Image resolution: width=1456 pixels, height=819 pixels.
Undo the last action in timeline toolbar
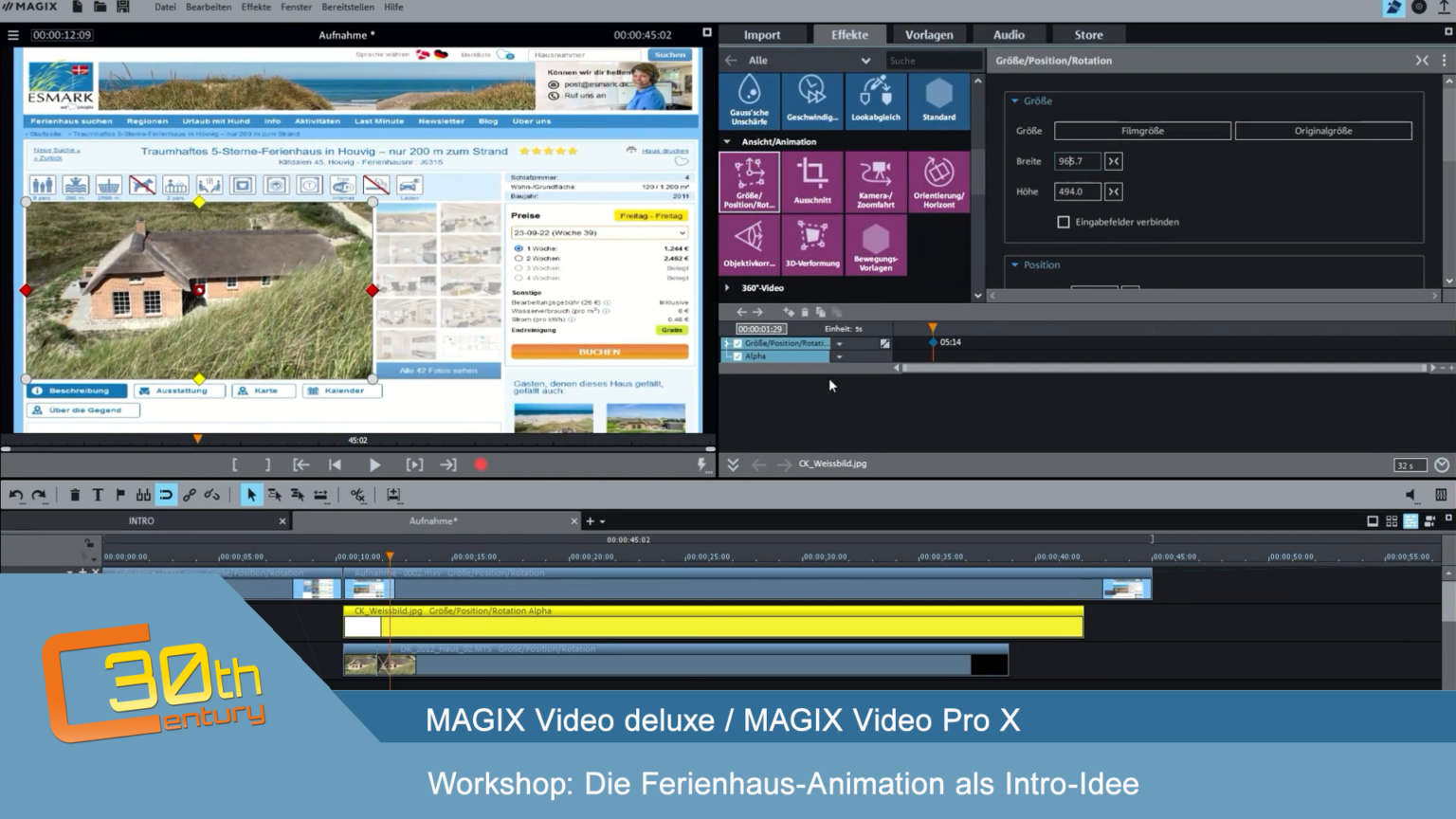[x=16, y=495]
